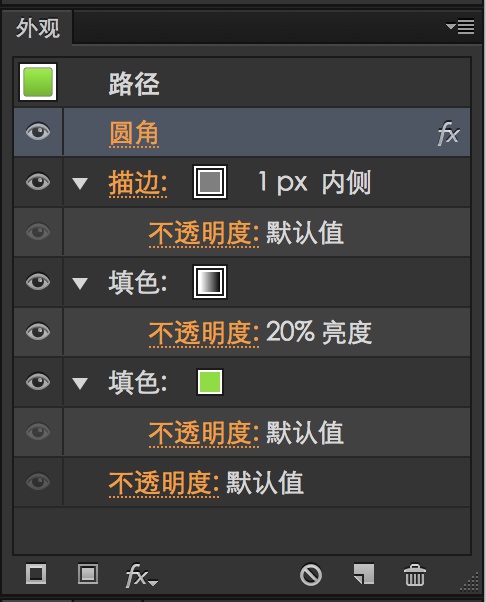Hide the gradient 填色 fill row
Screen dimensions: 486x602
[x=38, y=281]
